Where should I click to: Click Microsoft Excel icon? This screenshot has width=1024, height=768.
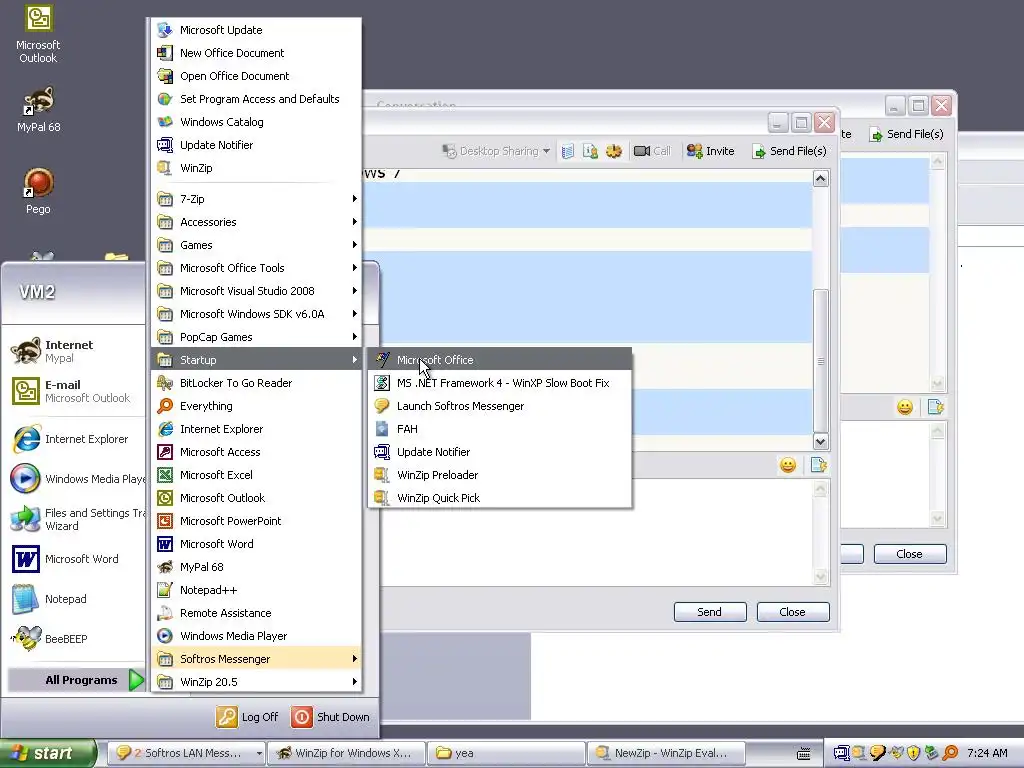click(165, 475)
